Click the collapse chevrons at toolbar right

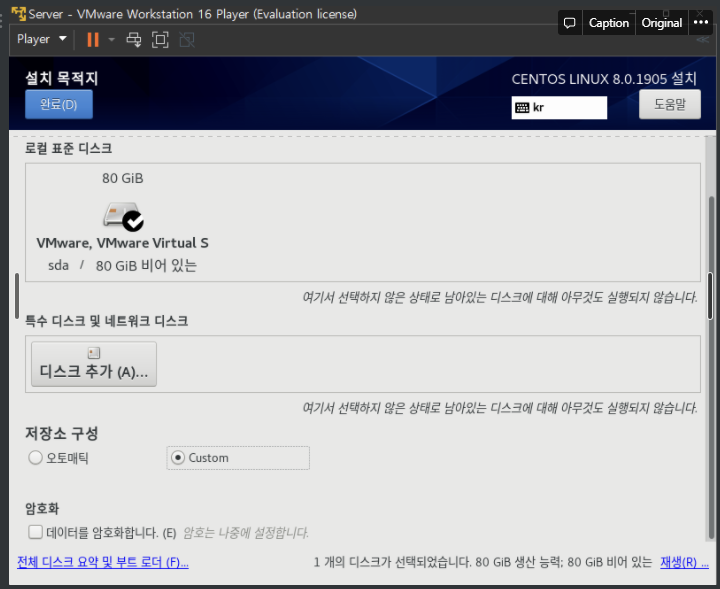tap(703, 40)
